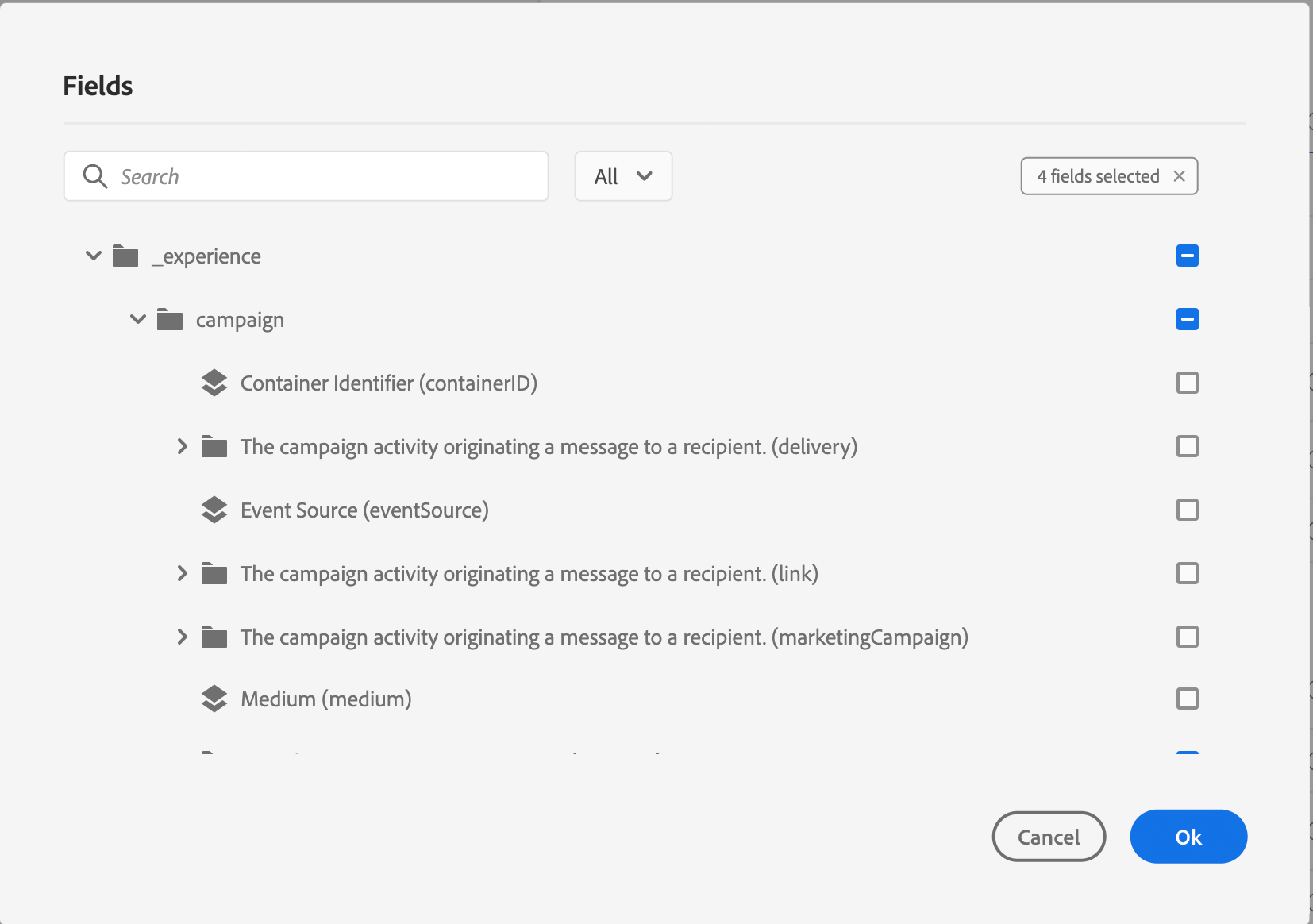
Task: Click the search magnifier icon
Action: coord(95,176)
